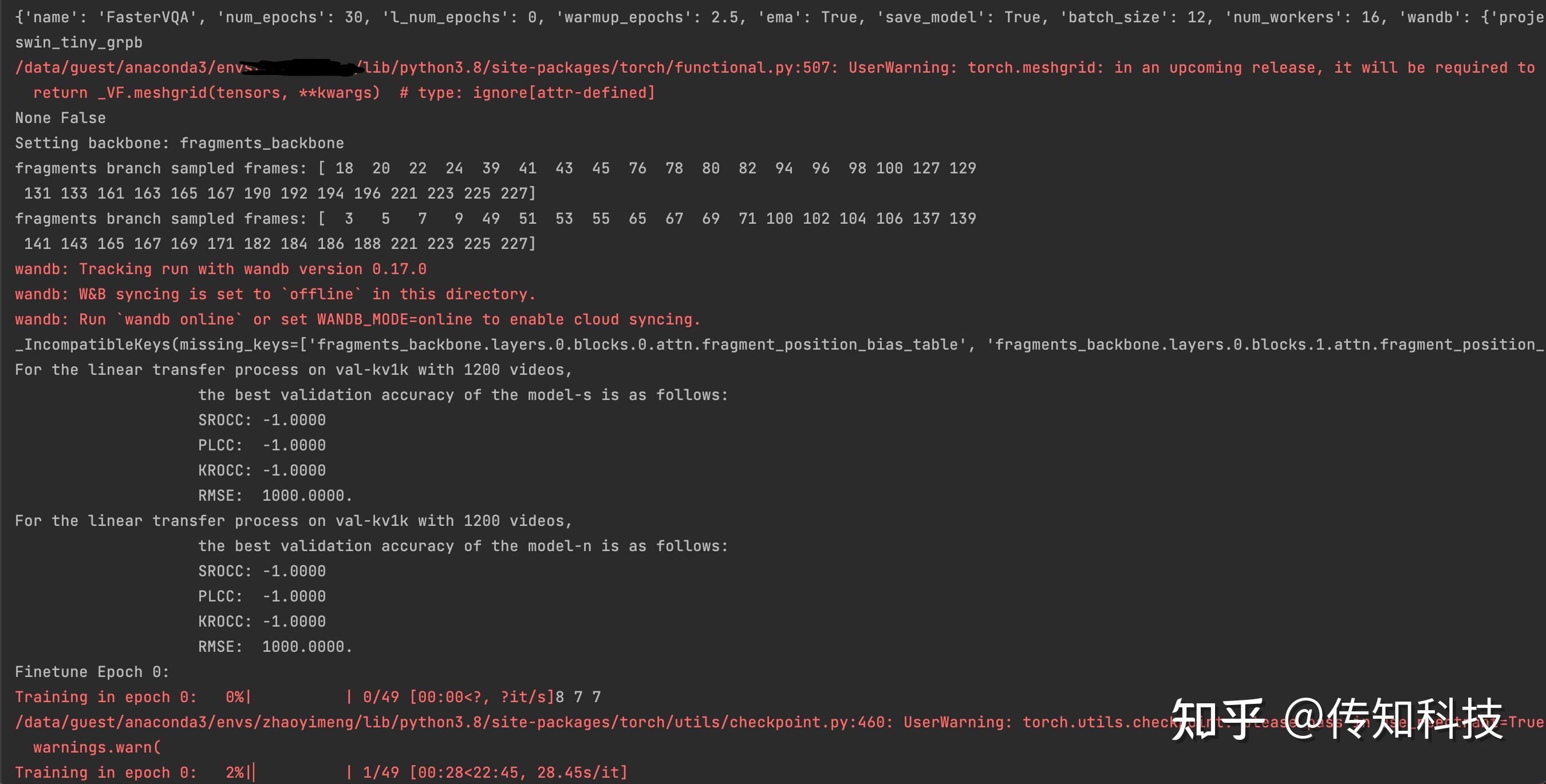Click the sampled frames line starting with 3
Image resolution: width=1546 pixels, height=784 pixels.
pyautogui.click(x=495, y=219)
